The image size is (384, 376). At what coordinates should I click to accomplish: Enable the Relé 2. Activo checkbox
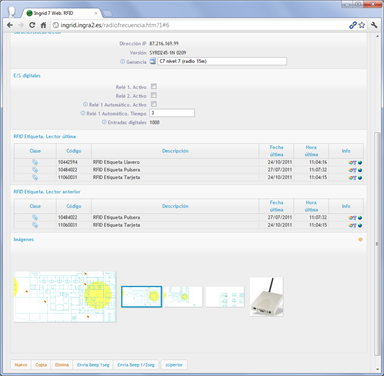coord(154,96)
